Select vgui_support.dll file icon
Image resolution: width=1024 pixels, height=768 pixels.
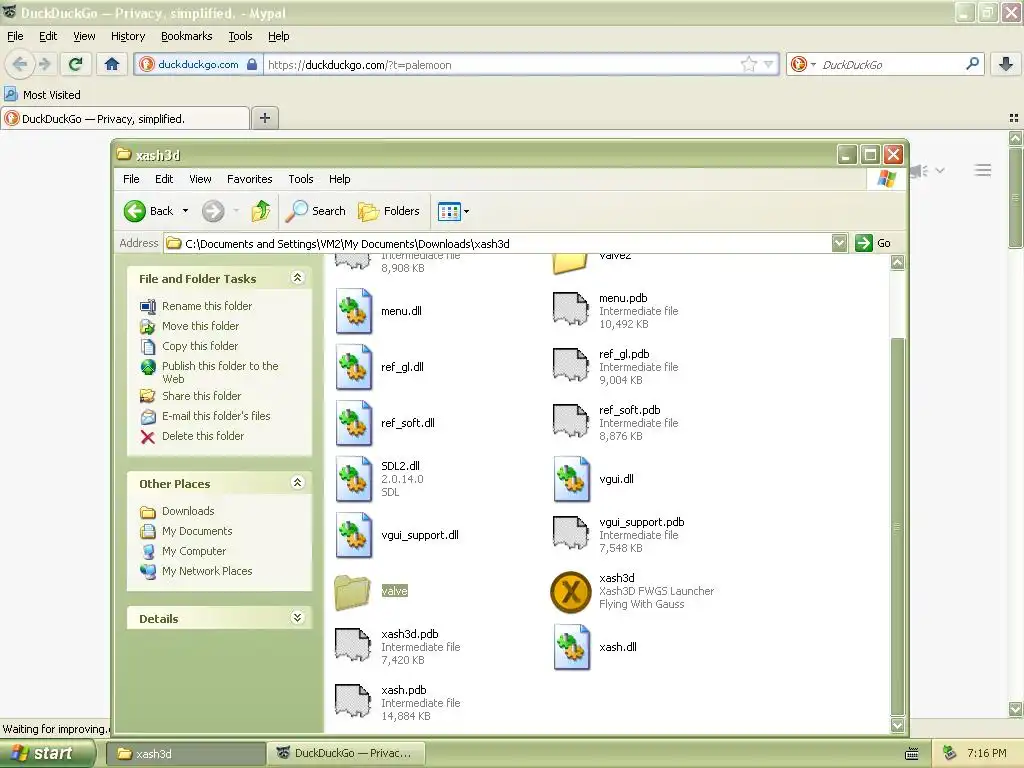coord(354,536)
